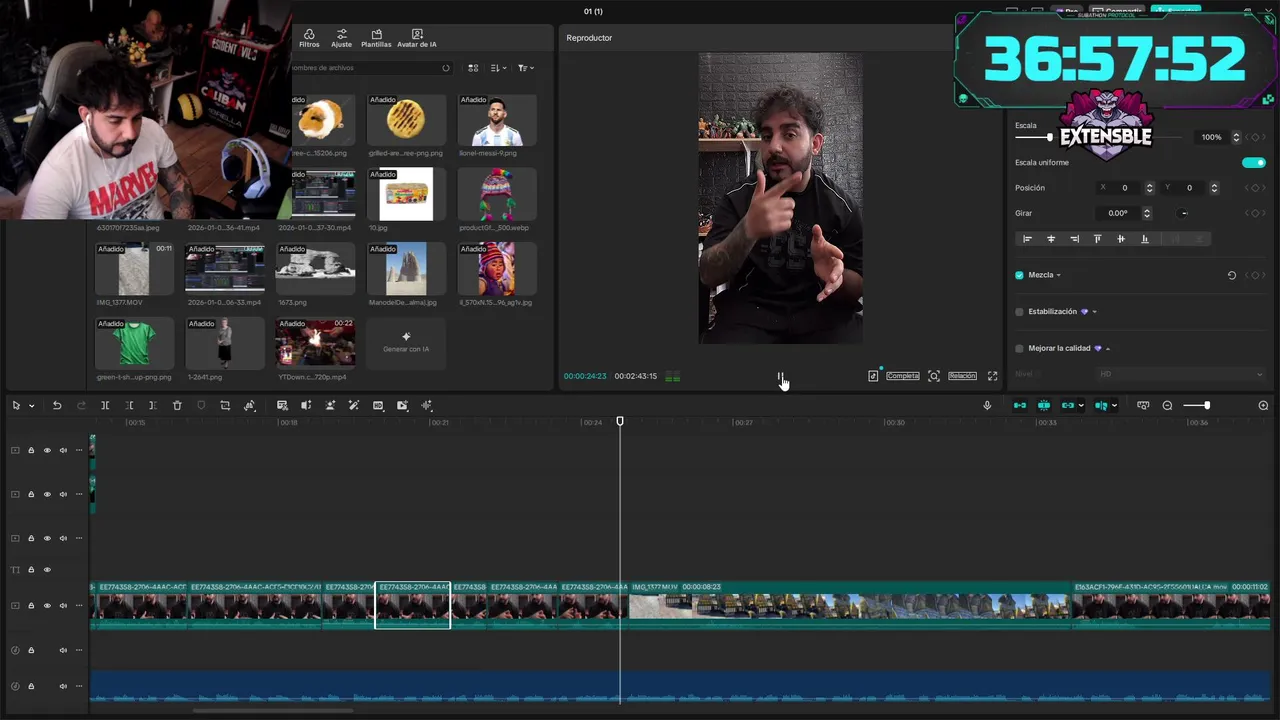Image resolution: width=1280 pixels, height=720 pixels.
Task: Align clip horizontally centered icon
Action: [x=1050, y=239]
